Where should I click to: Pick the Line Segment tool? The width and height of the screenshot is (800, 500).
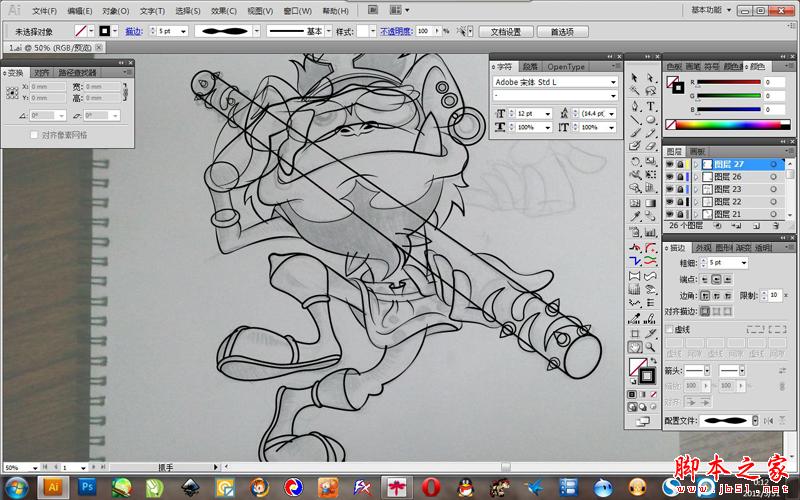click(x=635, y=120)
